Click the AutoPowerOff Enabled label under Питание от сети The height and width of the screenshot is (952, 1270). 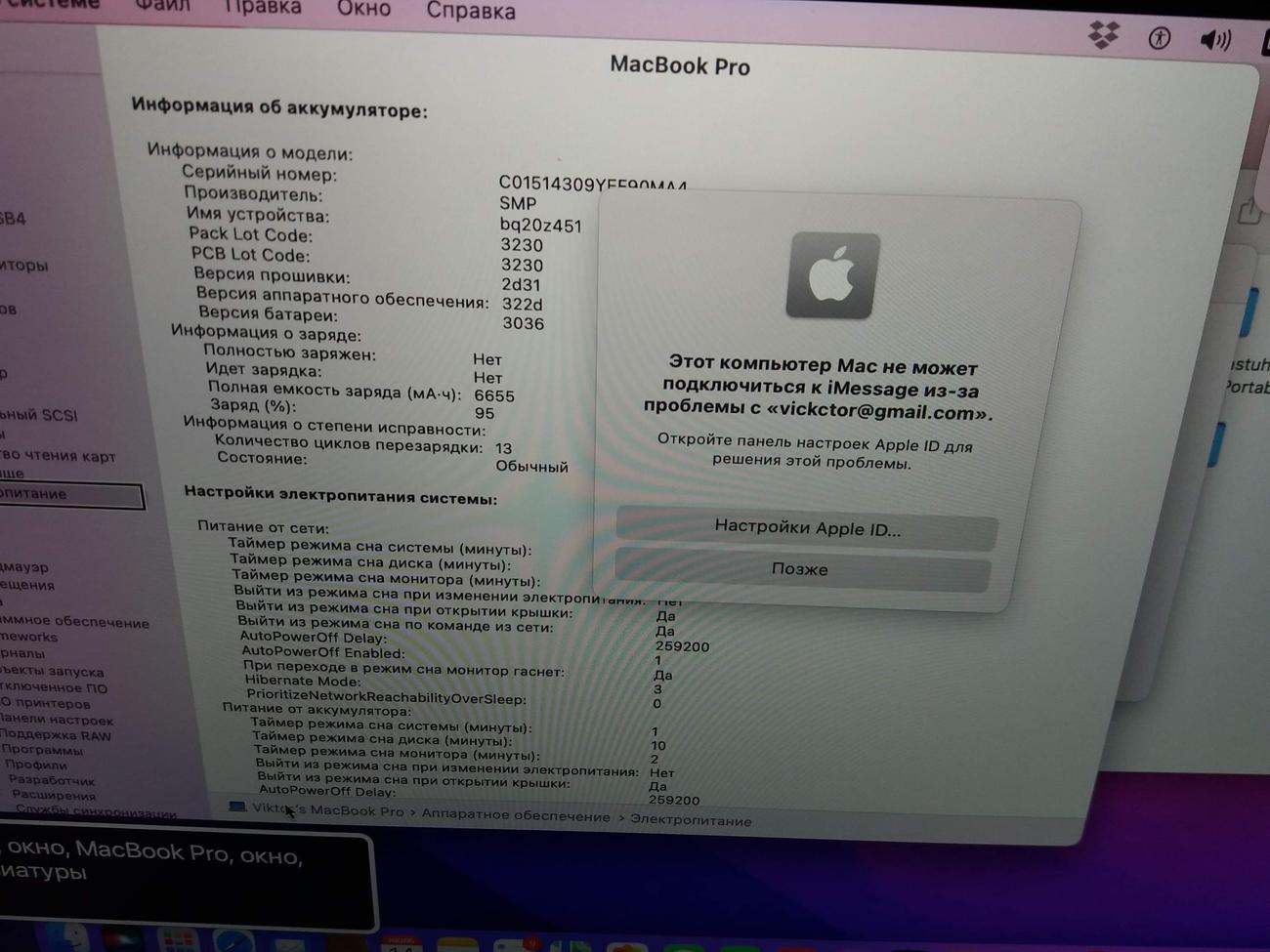coord(322,651)
